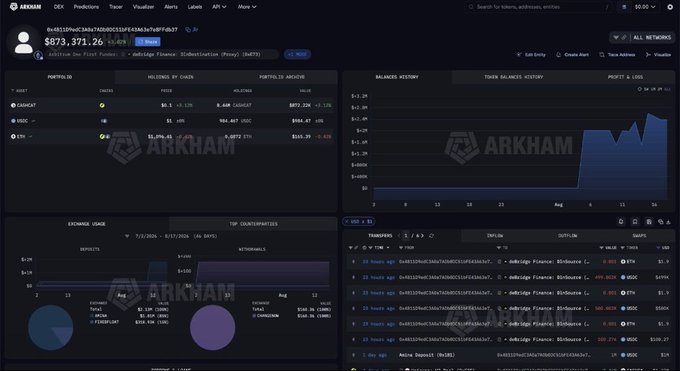Click the bell alert icon above transfers
The height and width of the screenshot is (371, 680).
[621, 222]
